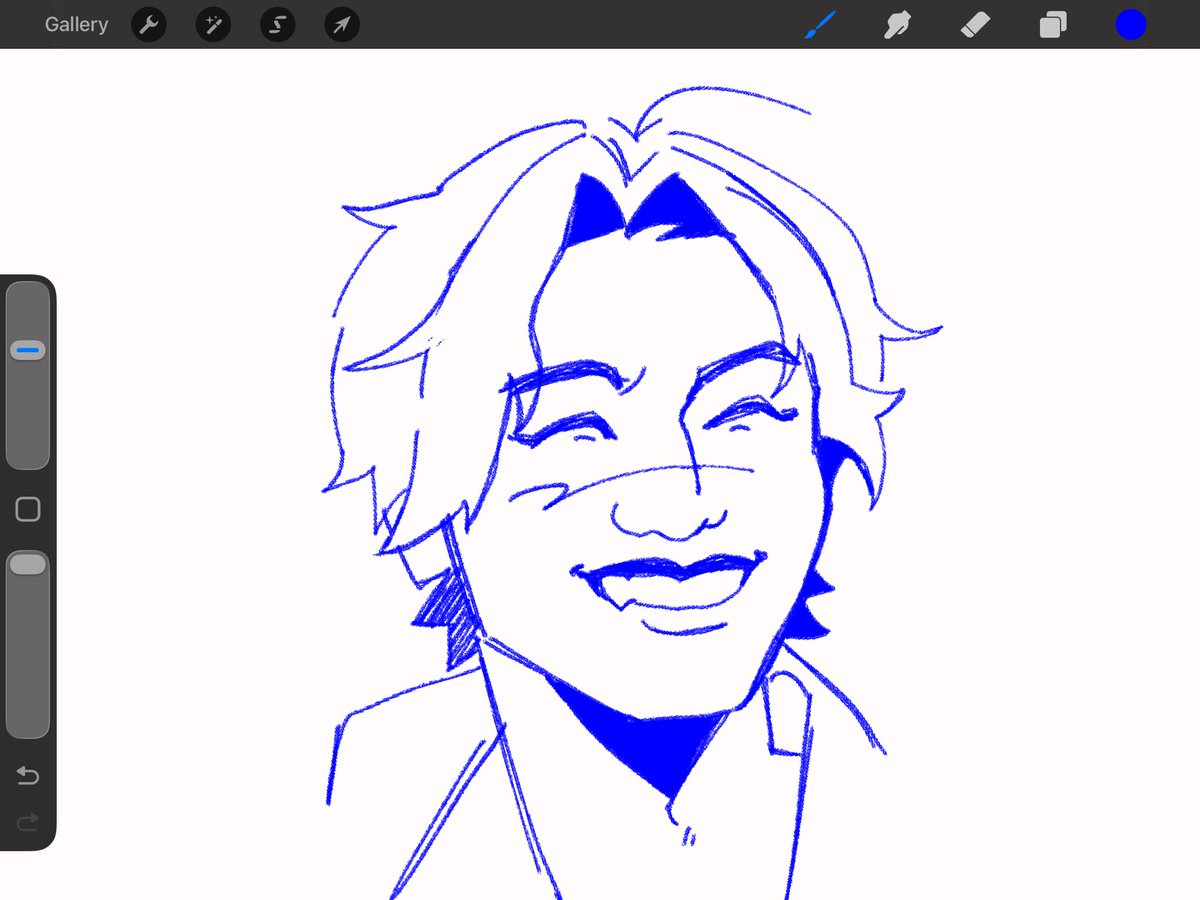Activate the Transform arrow tool

pyautogui.click(x=342, y=24)
